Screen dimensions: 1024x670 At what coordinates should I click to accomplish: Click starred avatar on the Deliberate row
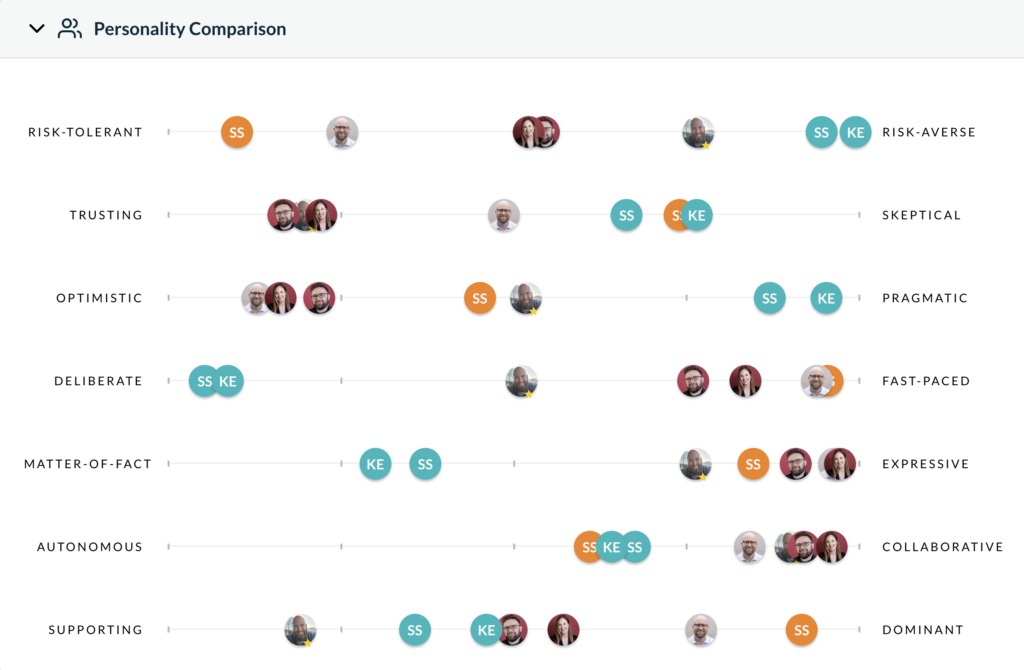click(521, 381)
